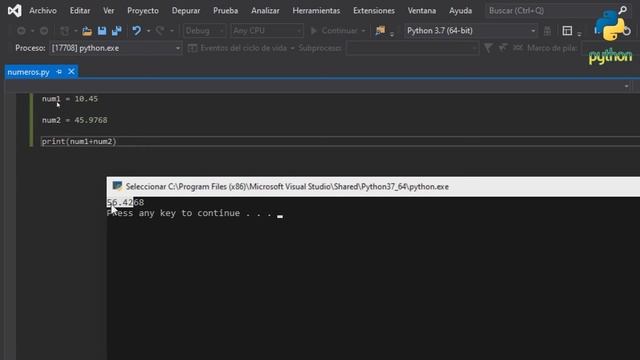Image resolution: width=640 pixels, height=360 pixels.
Task: Expand the undo history dropdown arrow
Action: [149, 31]
